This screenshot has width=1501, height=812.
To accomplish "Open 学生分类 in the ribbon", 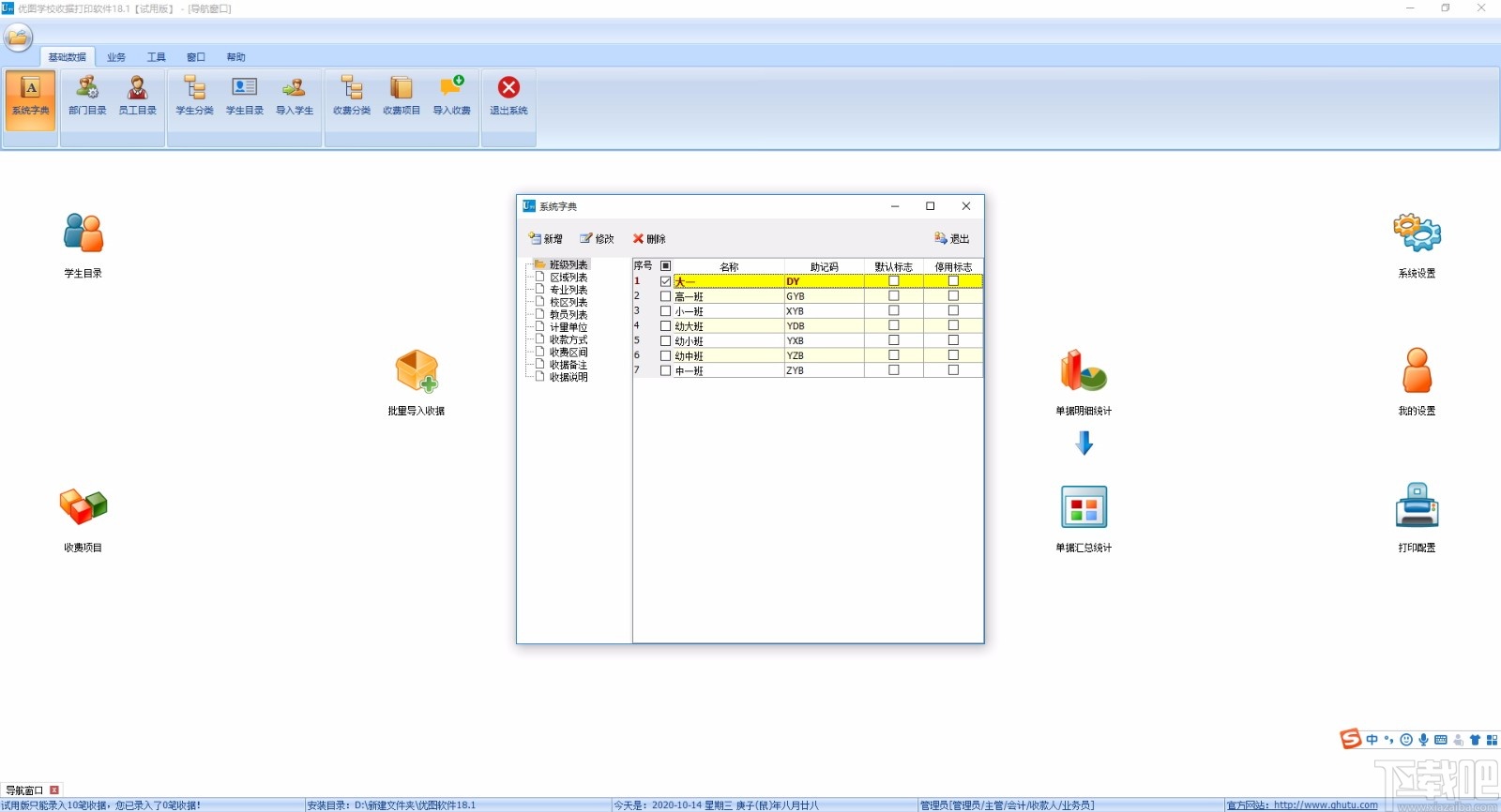I will [194, 97].
